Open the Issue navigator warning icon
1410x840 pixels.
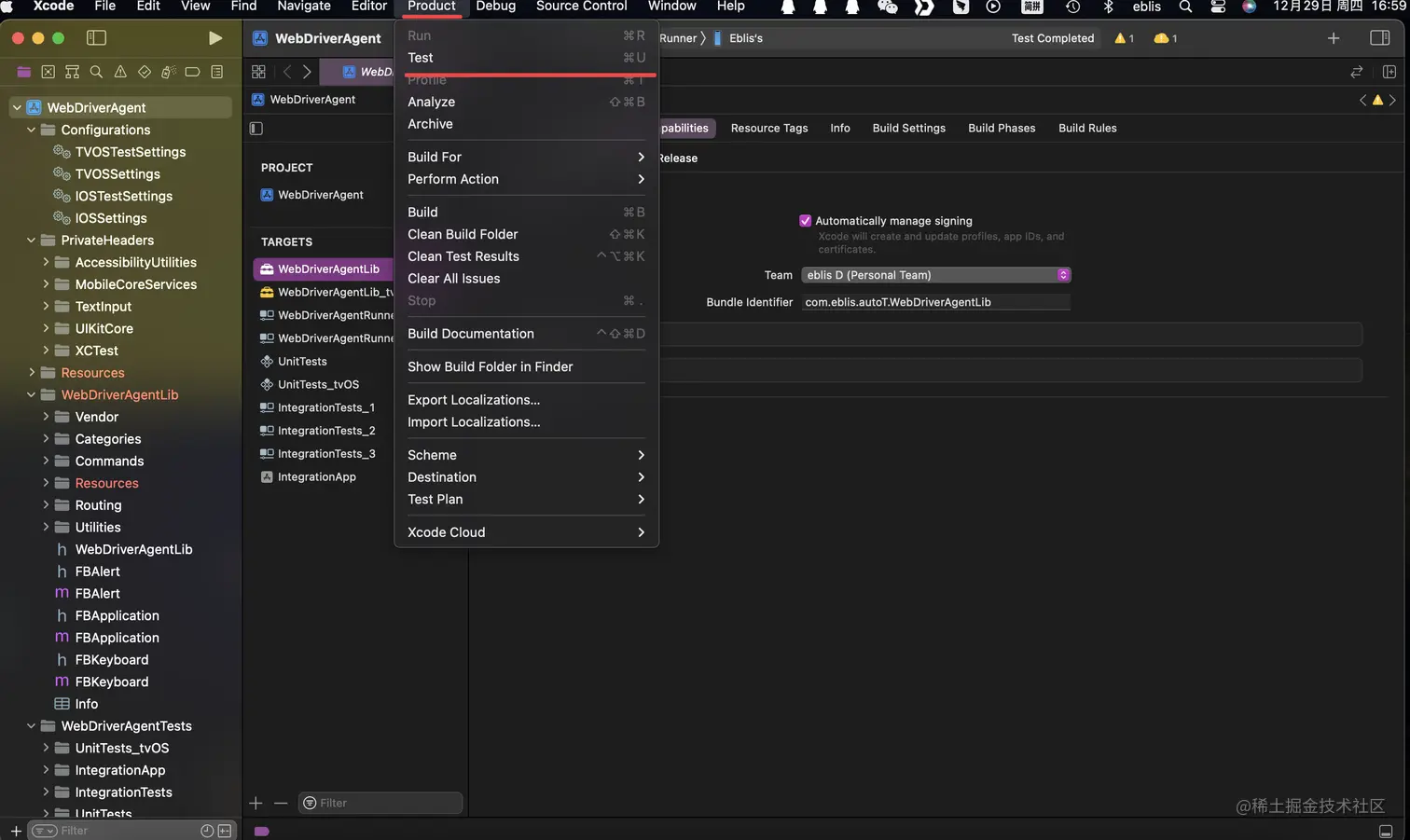pyautogui.click(x=120, y=72)
